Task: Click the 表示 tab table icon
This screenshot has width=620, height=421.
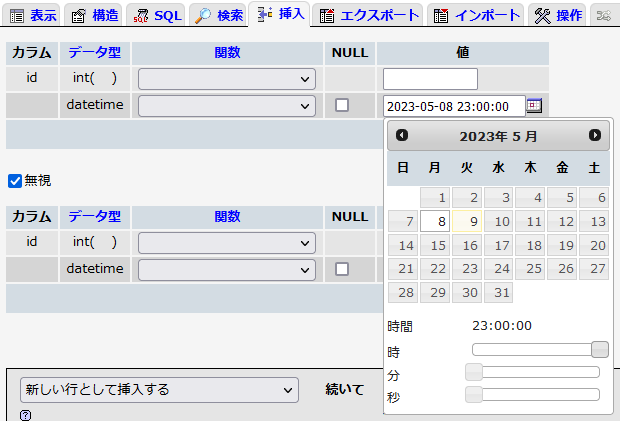Action: (x=17, y=16)
